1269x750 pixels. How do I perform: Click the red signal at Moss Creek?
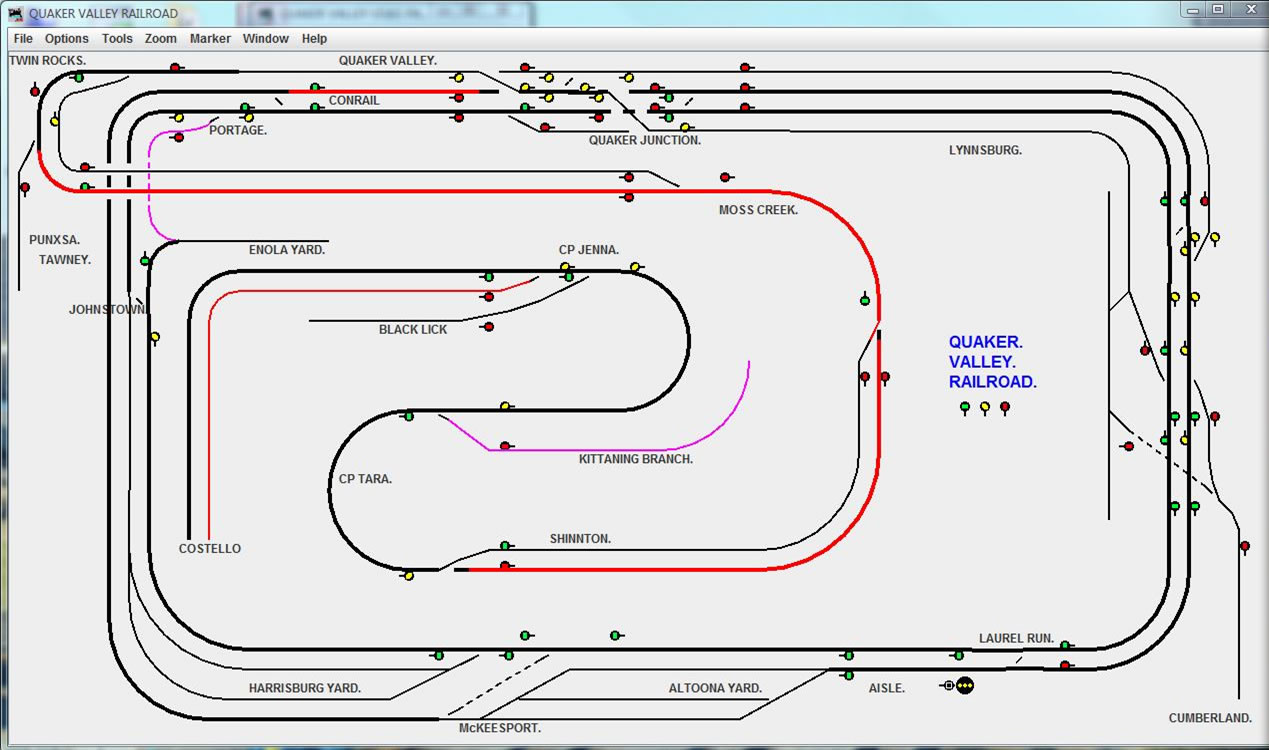tap(725, 177)
